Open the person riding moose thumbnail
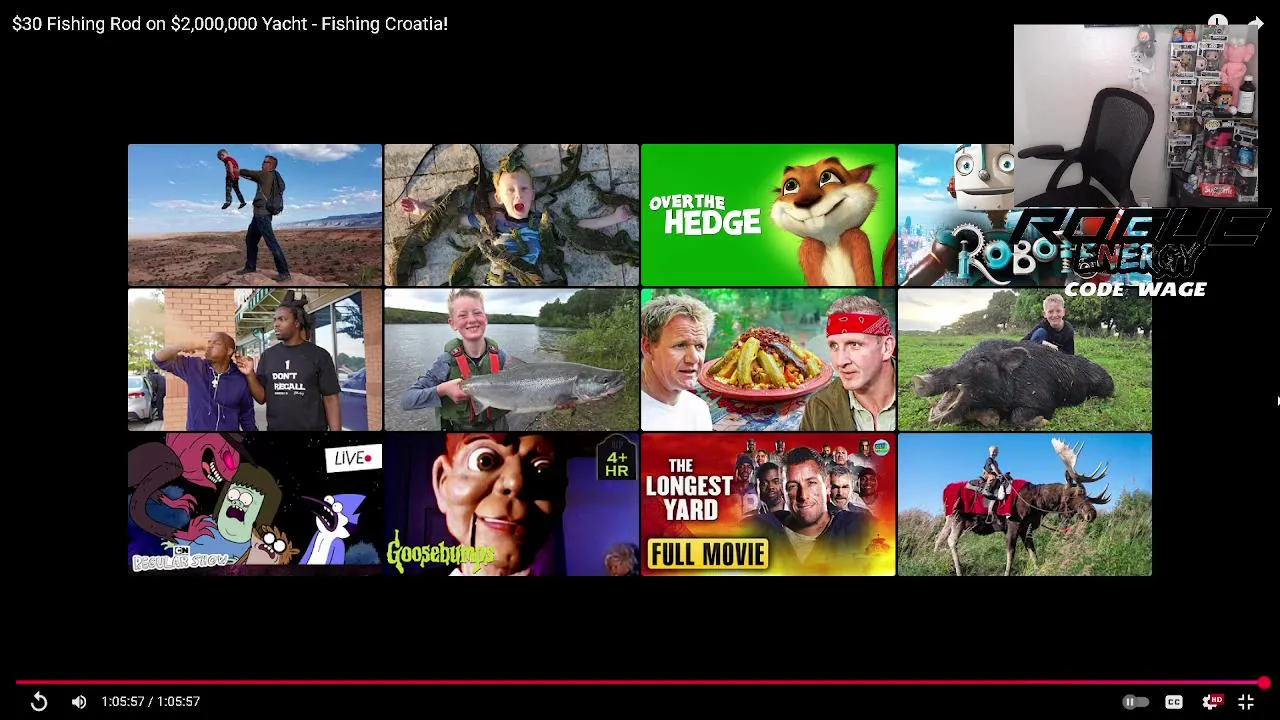The width and height of the screenshot is (1280, 720). tap(1025, 504)
